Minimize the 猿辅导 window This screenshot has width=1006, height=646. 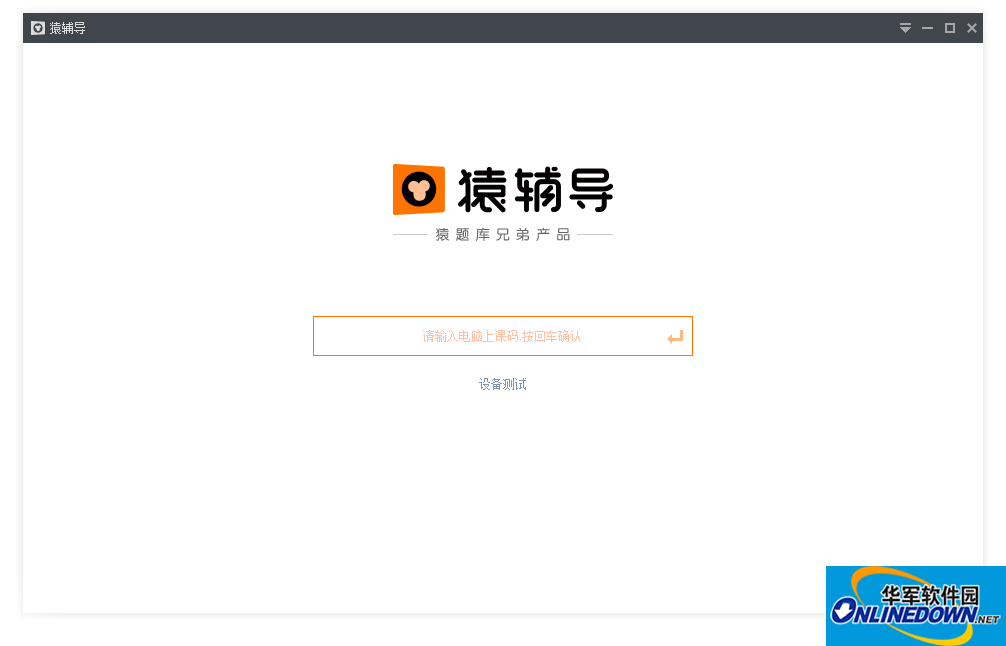pyautogui.click(x=927, y=28)
